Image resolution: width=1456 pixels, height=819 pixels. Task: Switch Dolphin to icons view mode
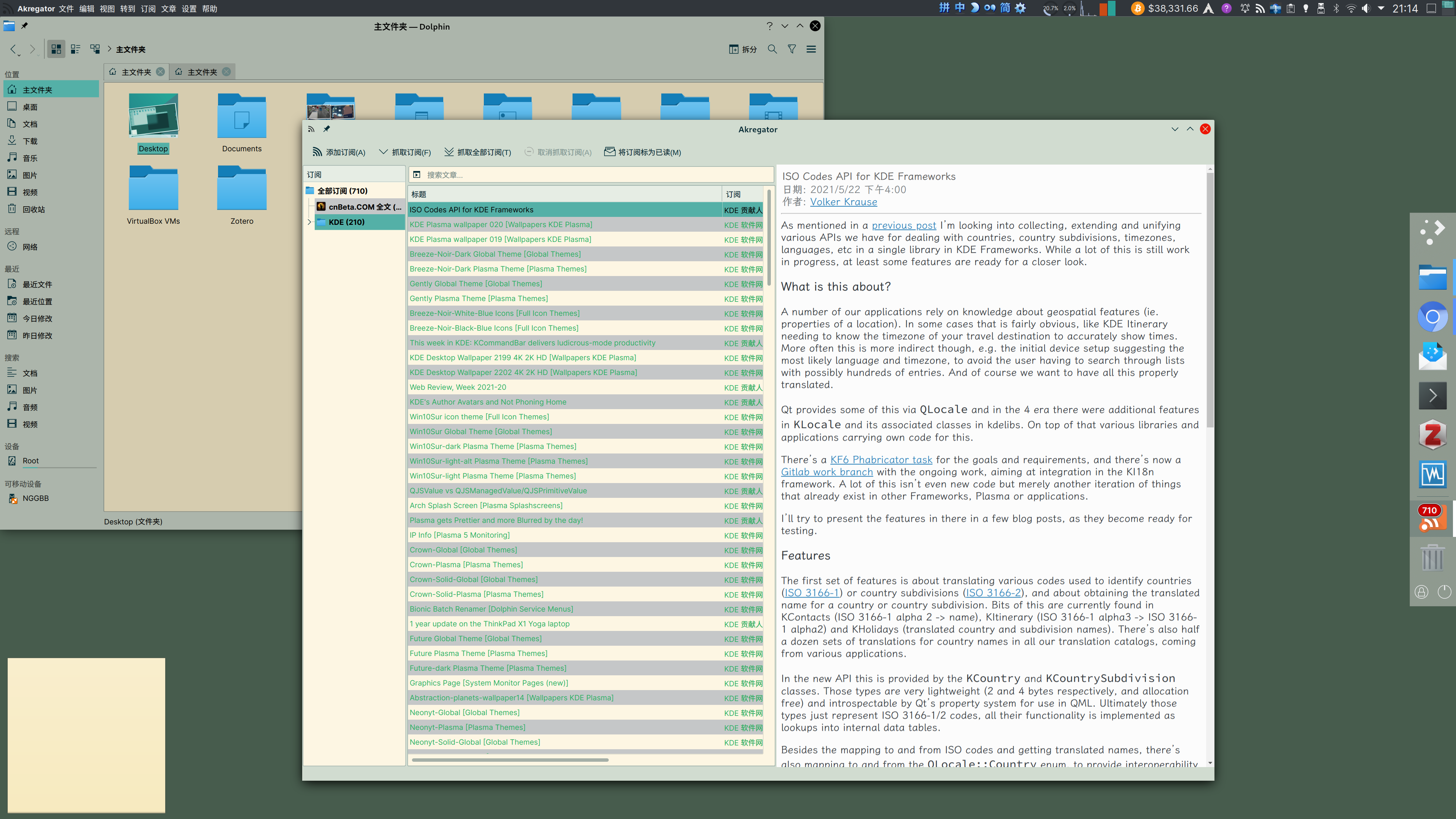coord(56,49)
